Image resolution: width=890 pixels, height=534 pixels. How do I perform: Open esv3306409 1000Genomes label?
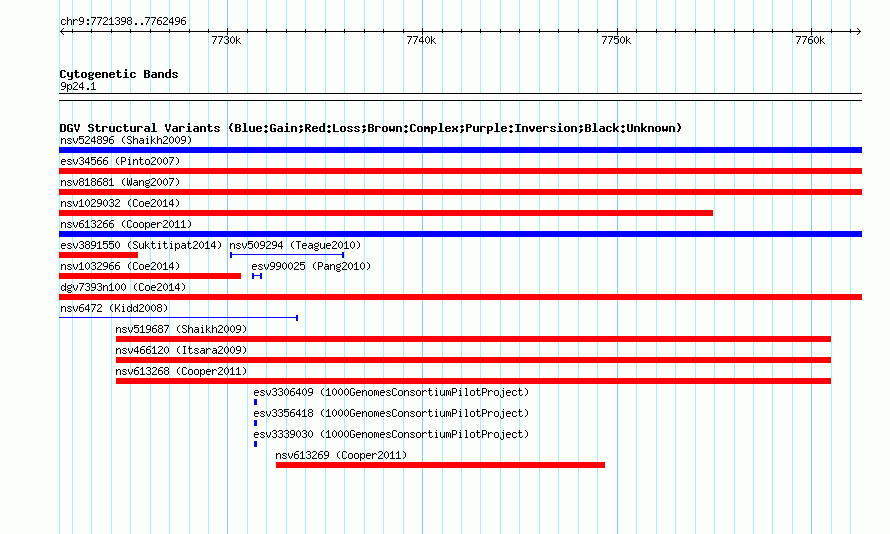(x=391, y=392)
